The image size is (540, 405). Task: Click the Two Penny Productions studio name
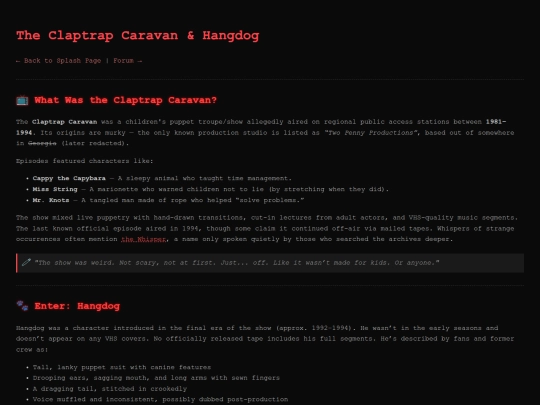371,133
